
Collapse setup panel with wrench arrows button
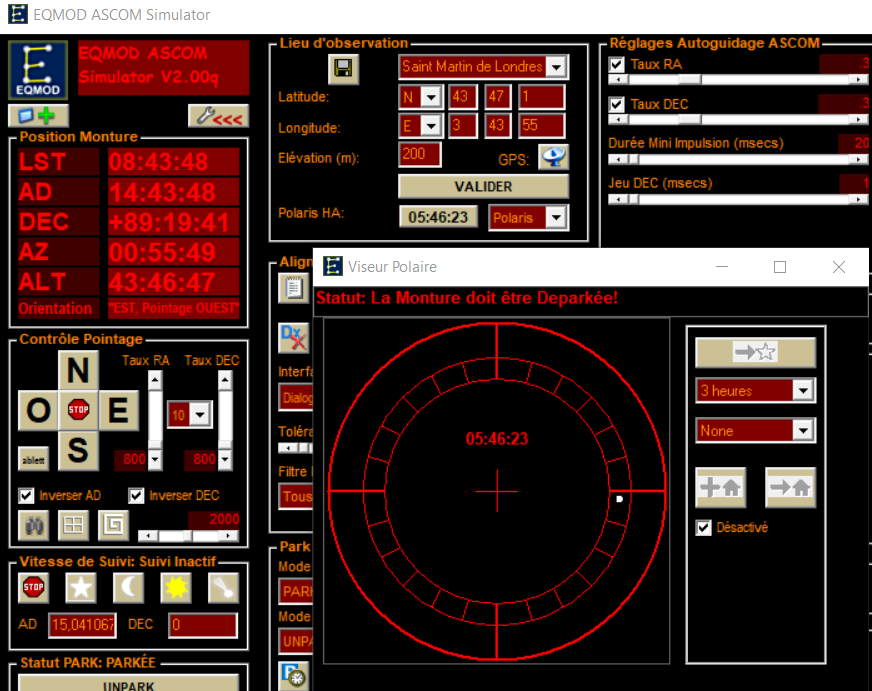coord(219,116)
